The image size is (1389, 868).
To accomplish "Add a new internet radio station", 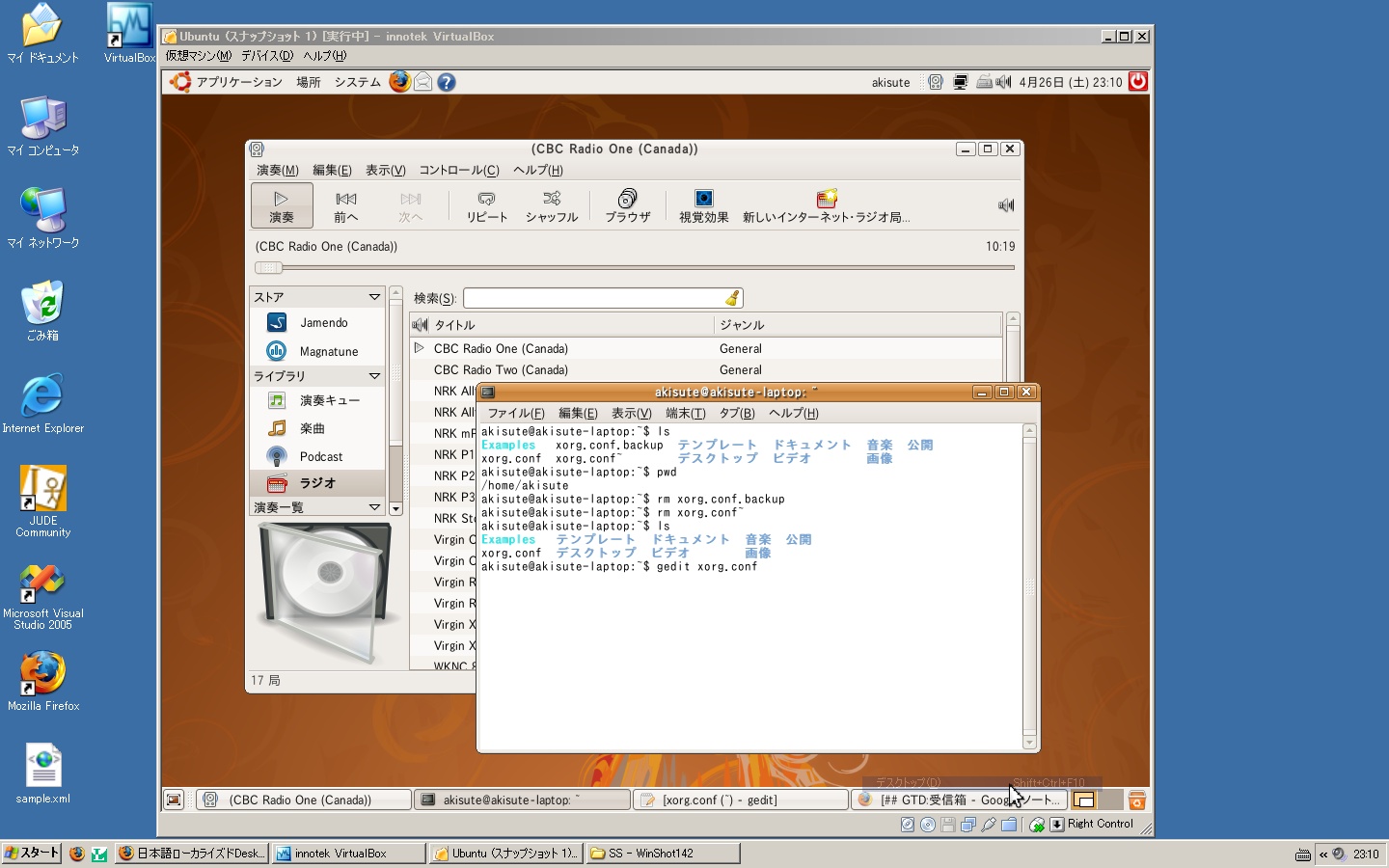I will pos(827,205).
